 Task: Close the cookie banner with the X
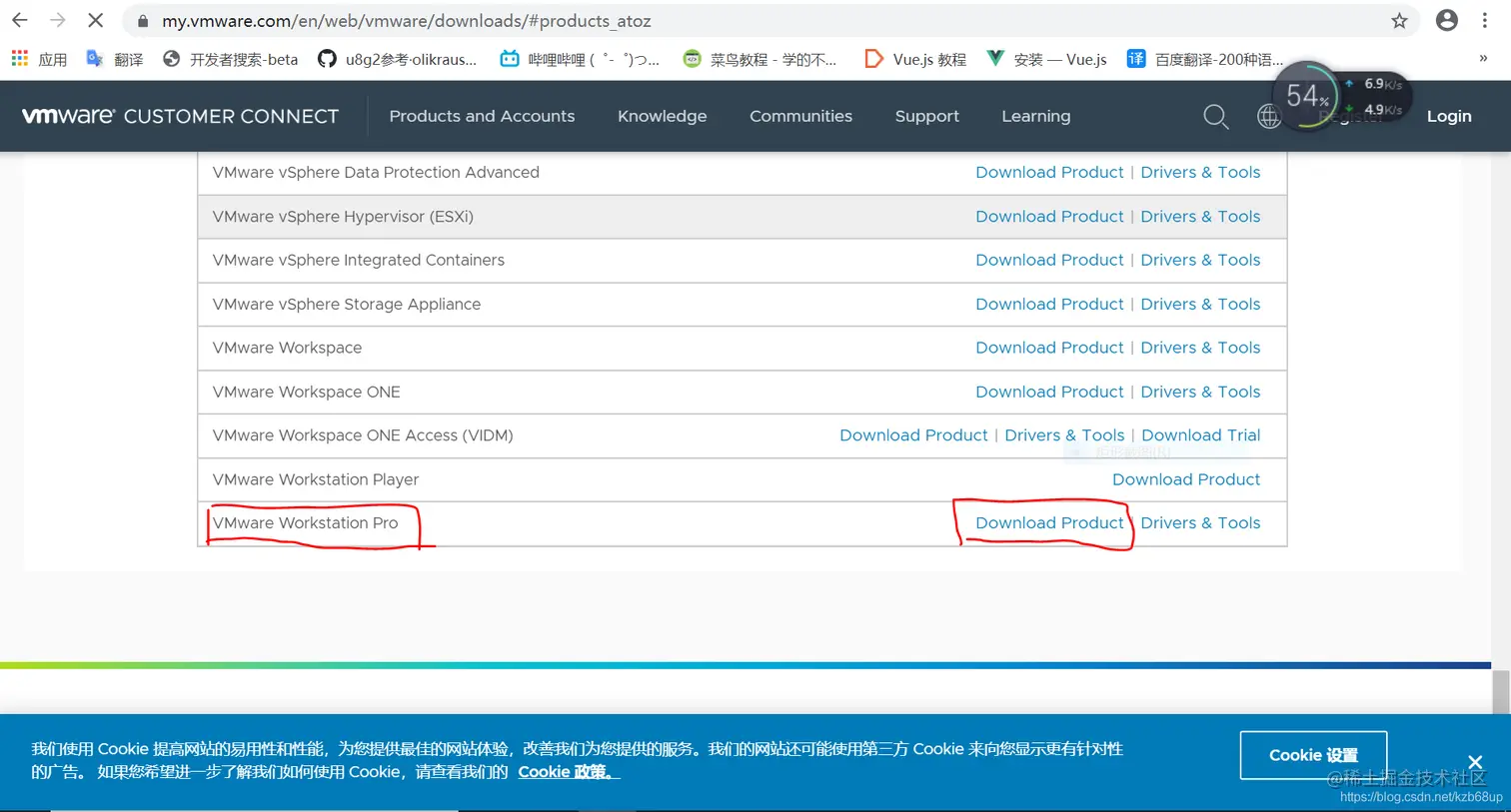coord(1475,762)
